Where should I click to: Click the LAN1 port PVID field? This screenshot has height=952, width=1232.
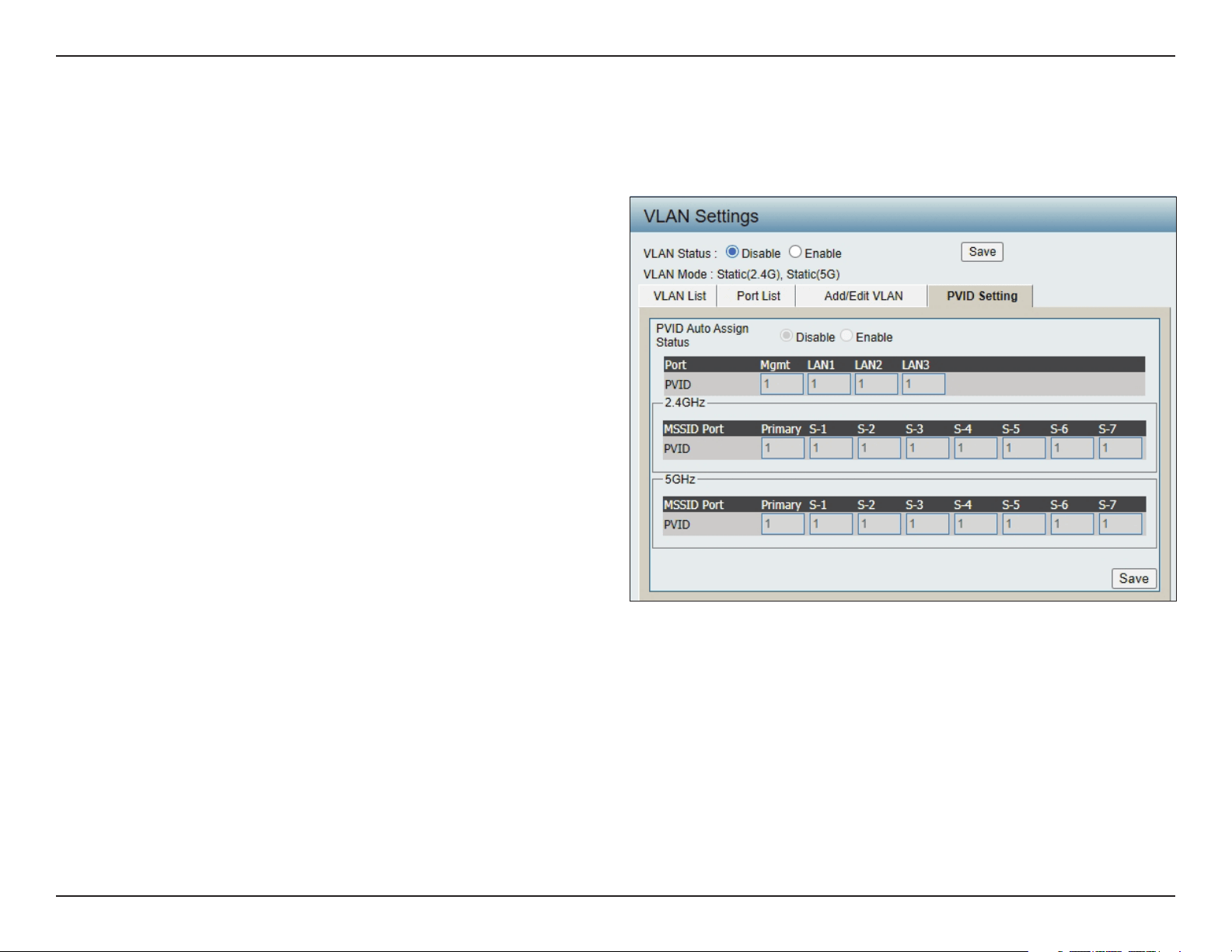click(829, 384)
